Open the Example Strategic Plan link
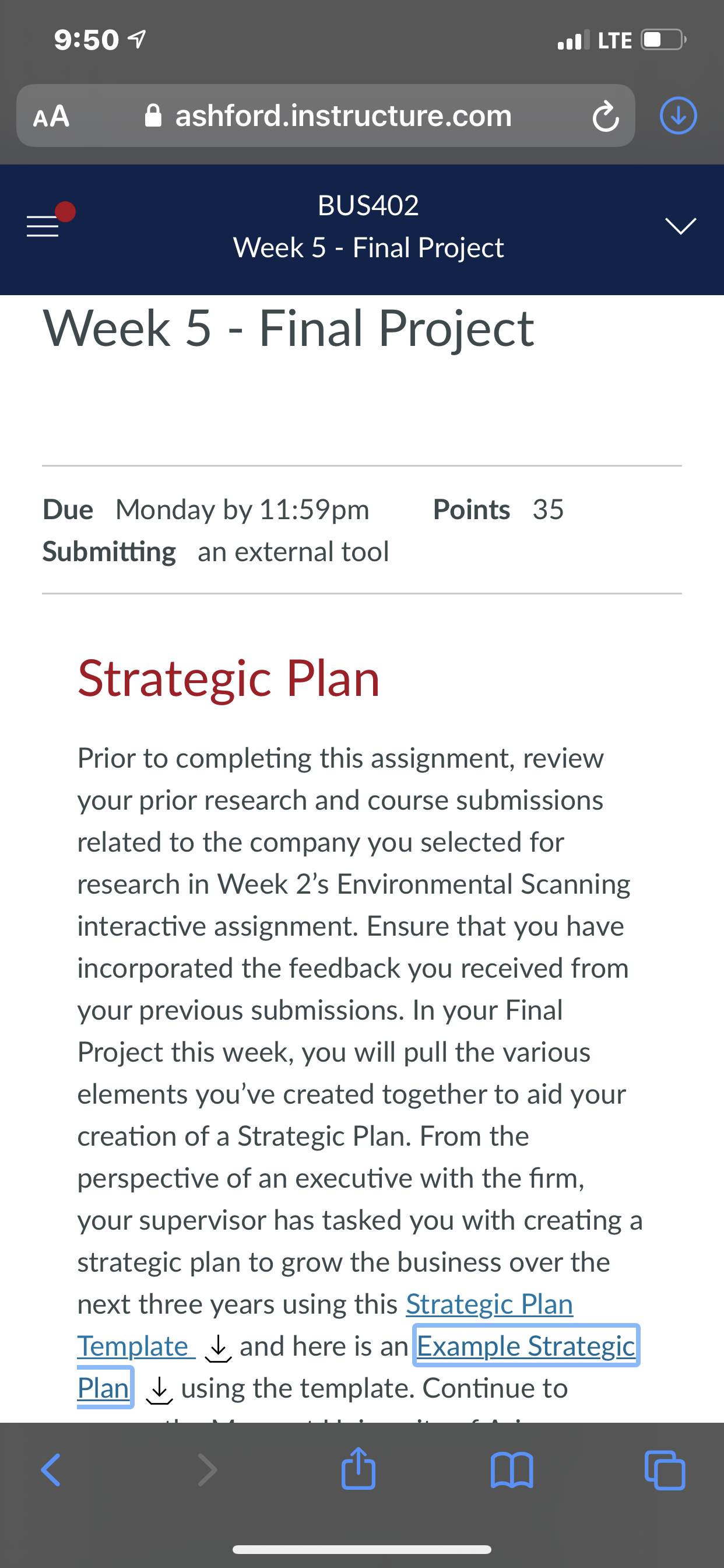Image resolution: width=724 pixels, height=1568 pixels. [x=358, y=1367]
